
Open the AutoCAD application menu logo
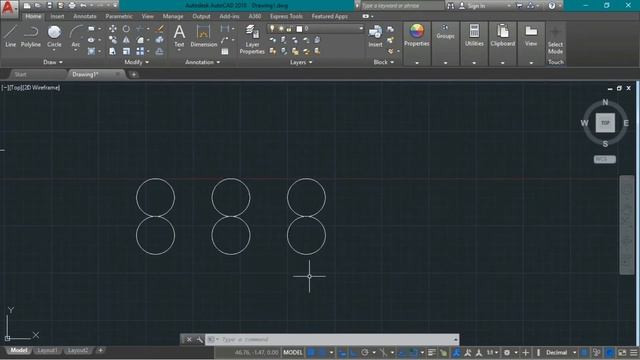tap(8, 9)
